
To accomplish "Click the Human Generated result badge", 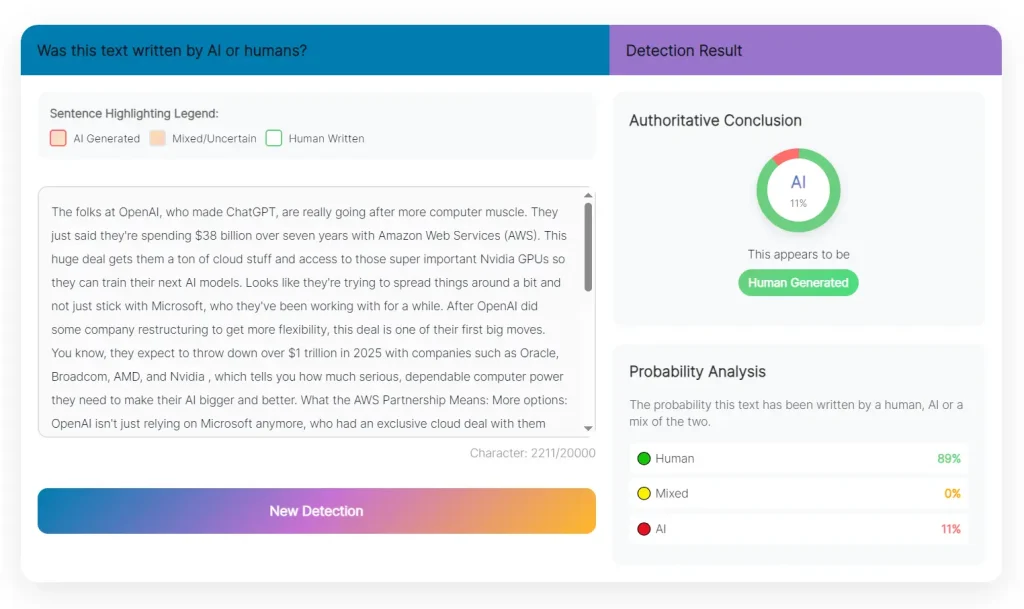I will (x=798, y=283).
